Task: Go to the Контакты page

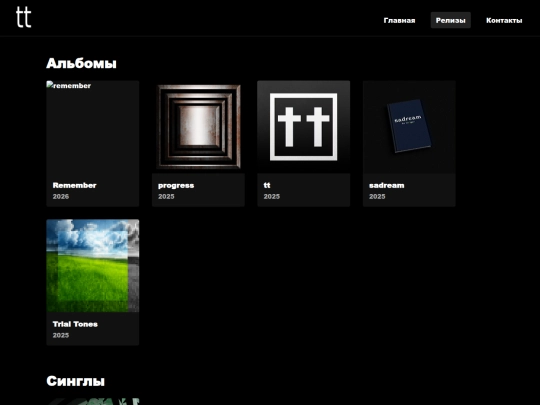Action: pyautogui.click(x=504, y=20)
